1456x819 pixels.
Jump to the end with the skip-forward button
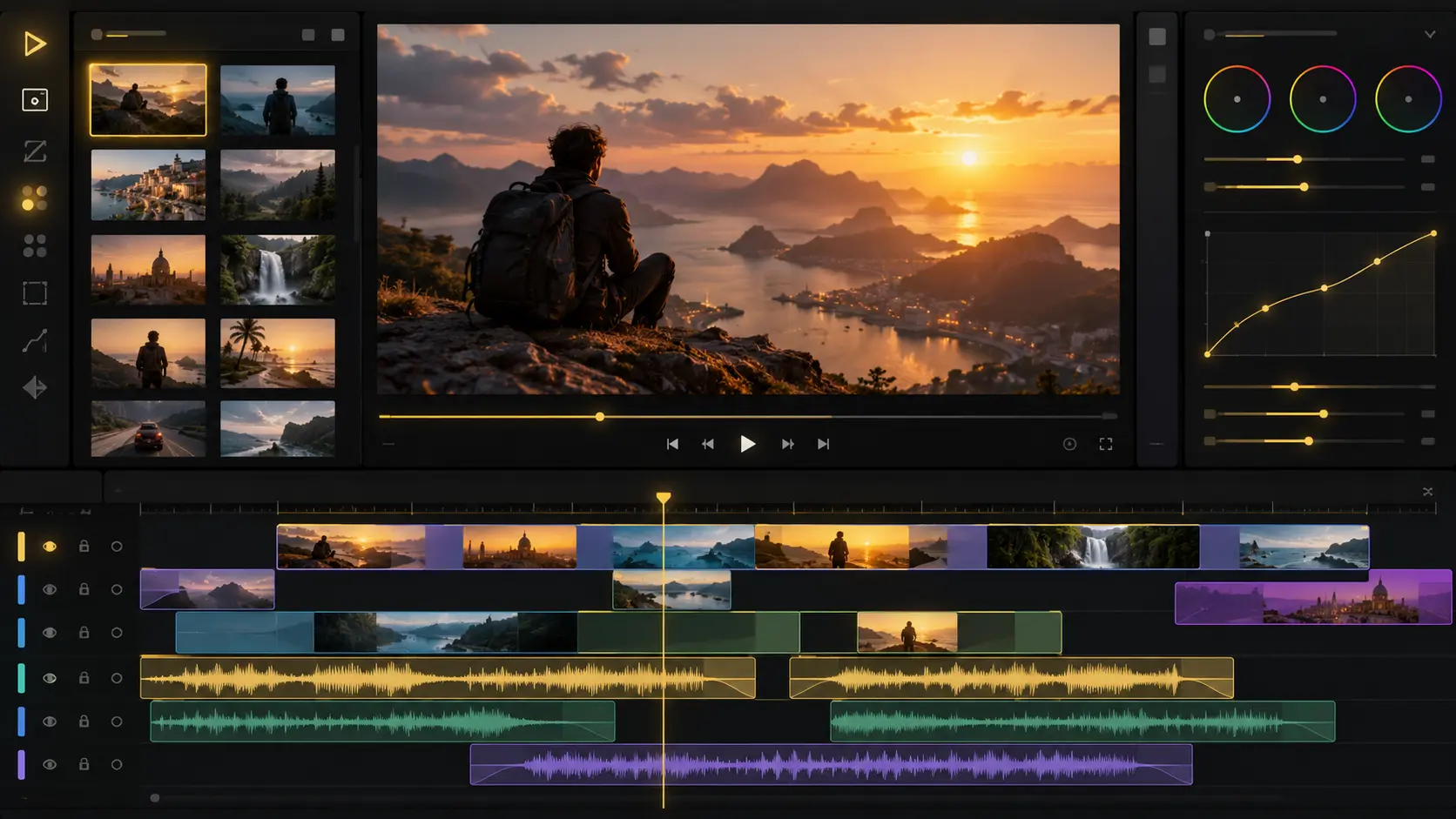pos(823,444)
